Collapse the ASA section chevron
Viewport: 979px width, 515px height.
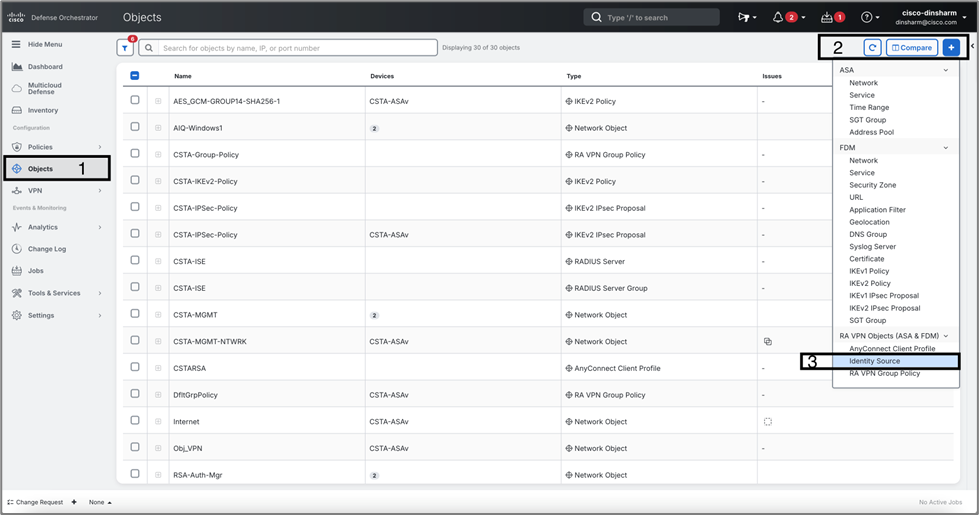(946, 71)
